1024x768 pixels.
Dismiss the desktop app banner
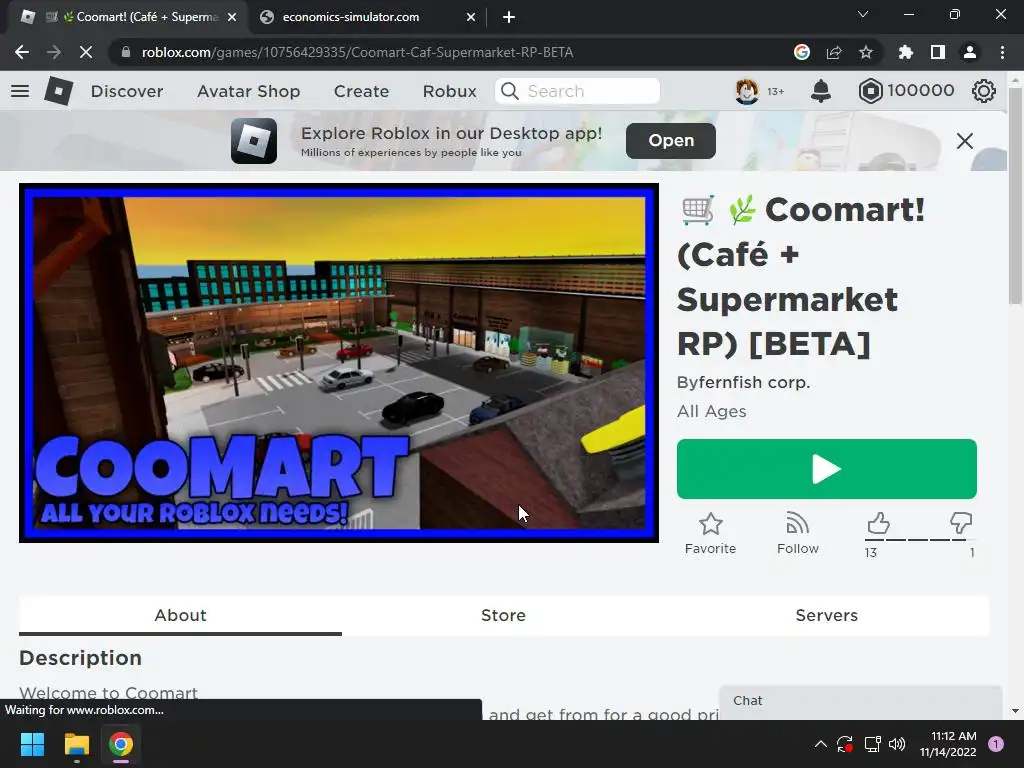(x=965, y=141)
